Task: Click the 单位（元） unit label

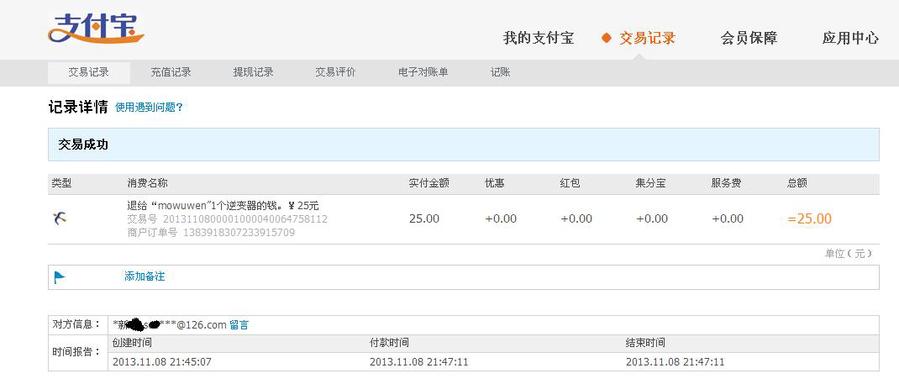Action: click(x=849, y=254)
